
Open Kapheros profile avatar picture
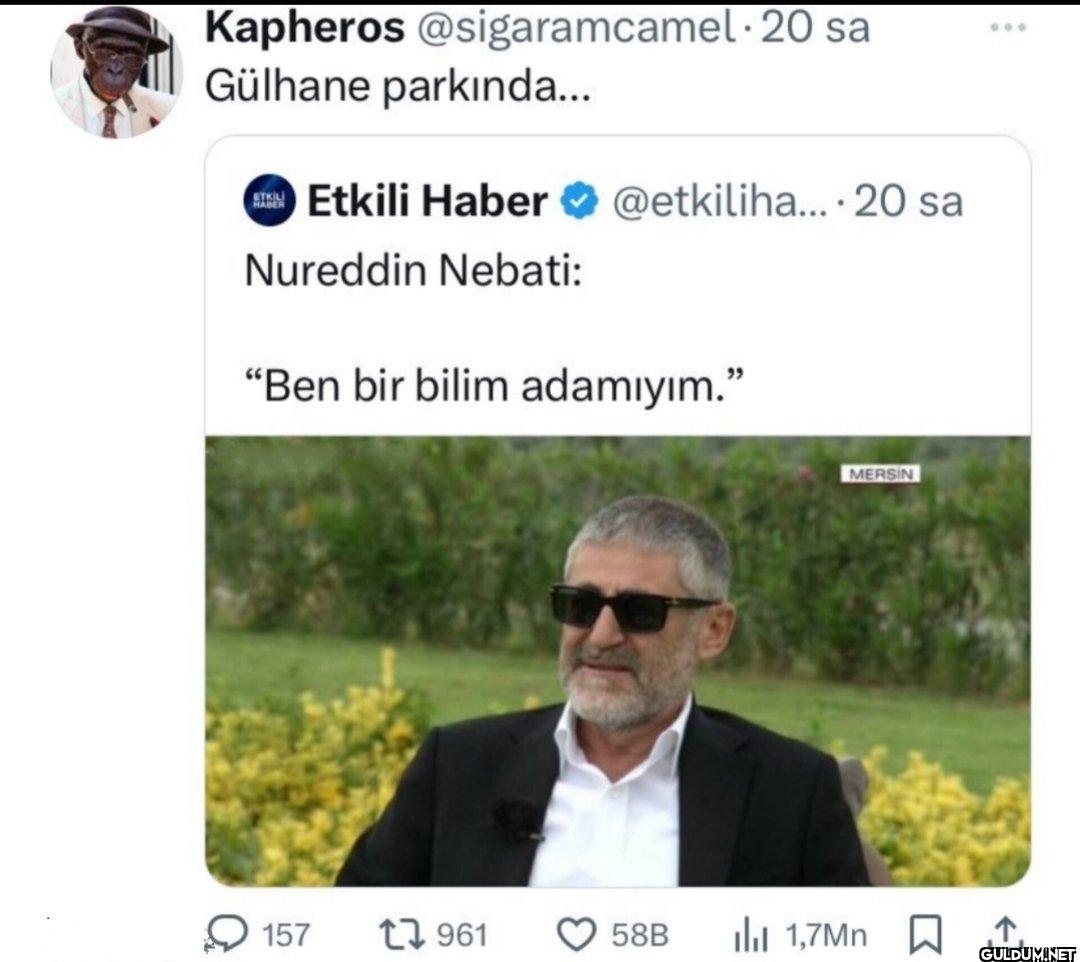(x=116, y=72)
